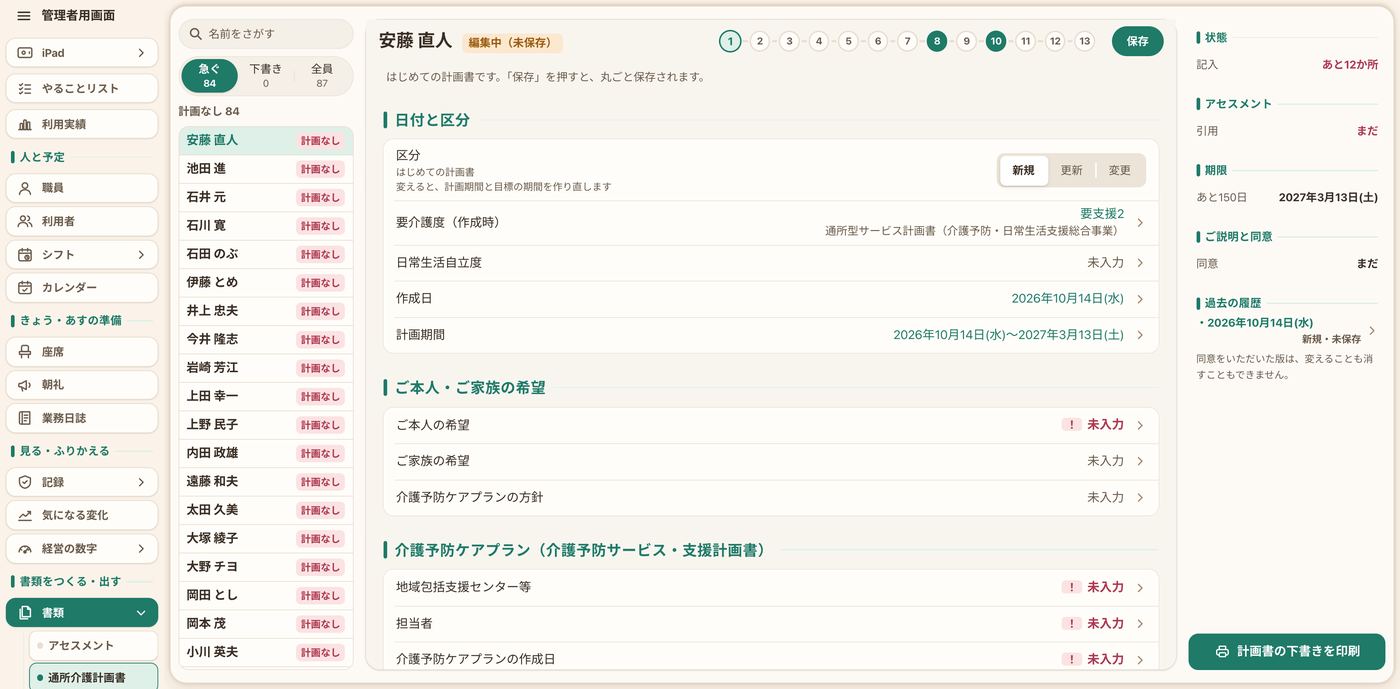Click the カレンダー icon
Screen dimensions: 1400x689
click(25, 288)
